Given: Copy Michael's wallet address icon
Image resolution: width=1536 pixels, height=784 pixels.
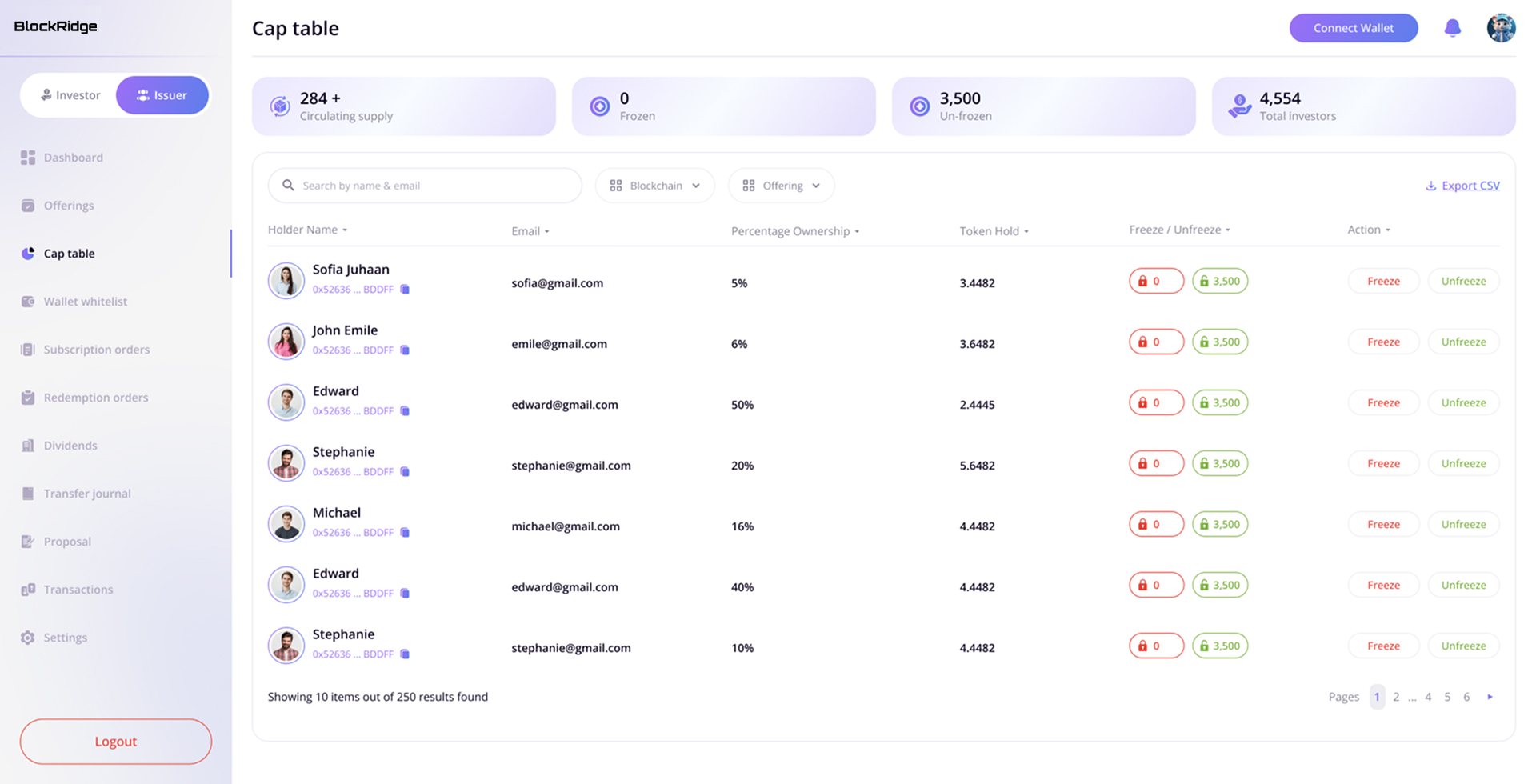Looking at the screenshot, I should pyautogui.click(x=405, y=533).
